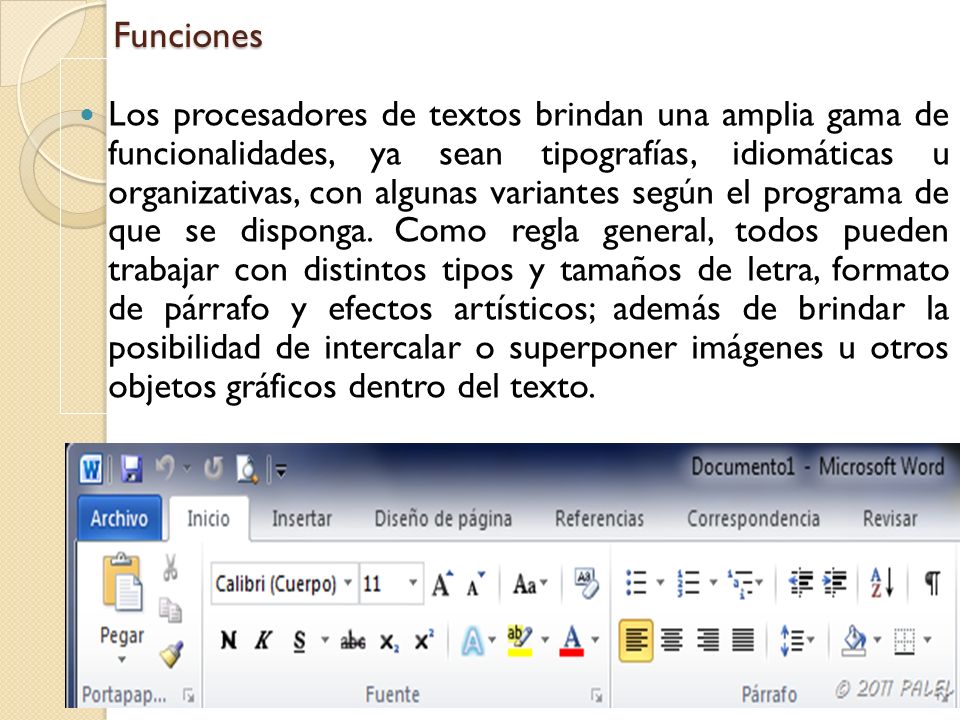
Task: Apply yellow text highlight color
Action: click(520, 640)
